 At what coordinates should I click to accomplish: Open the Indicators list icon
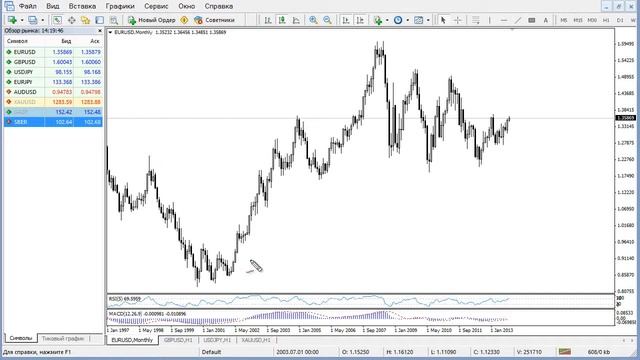378,20
